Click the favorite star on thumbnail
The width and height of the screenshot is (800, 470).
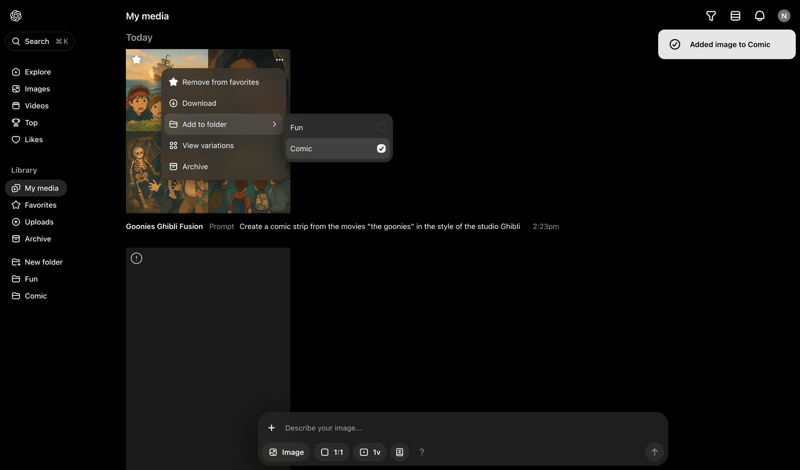pos(137,60)
